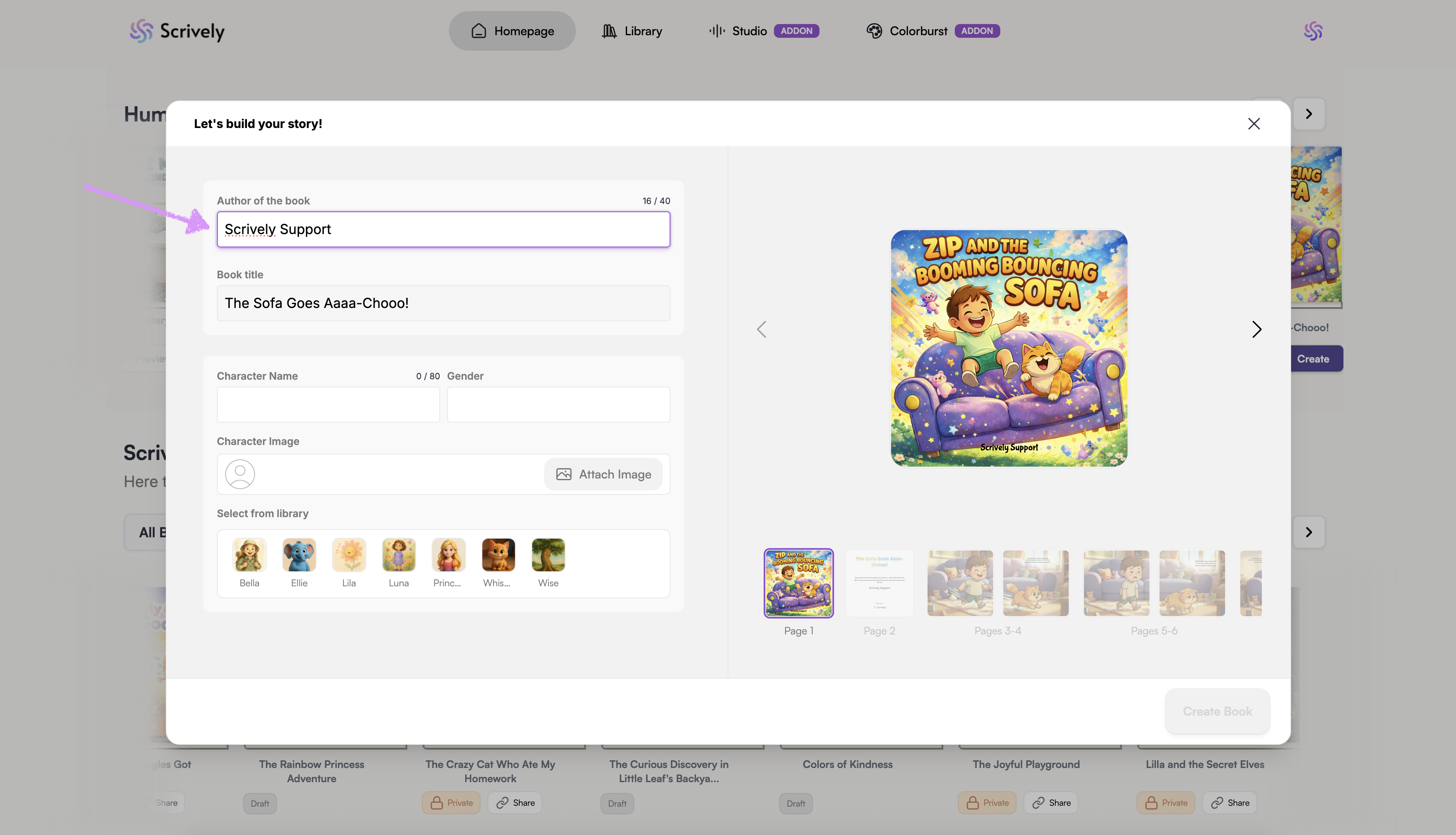Select Ellie elephant character avatar
Screen dimensions: 1456x835
299,555
